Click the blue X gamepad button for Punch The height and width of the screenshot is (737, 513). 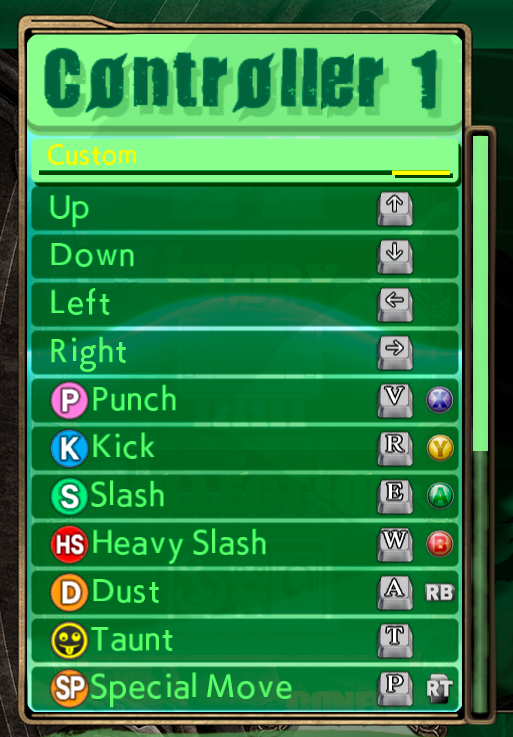[x=440, y=400]
